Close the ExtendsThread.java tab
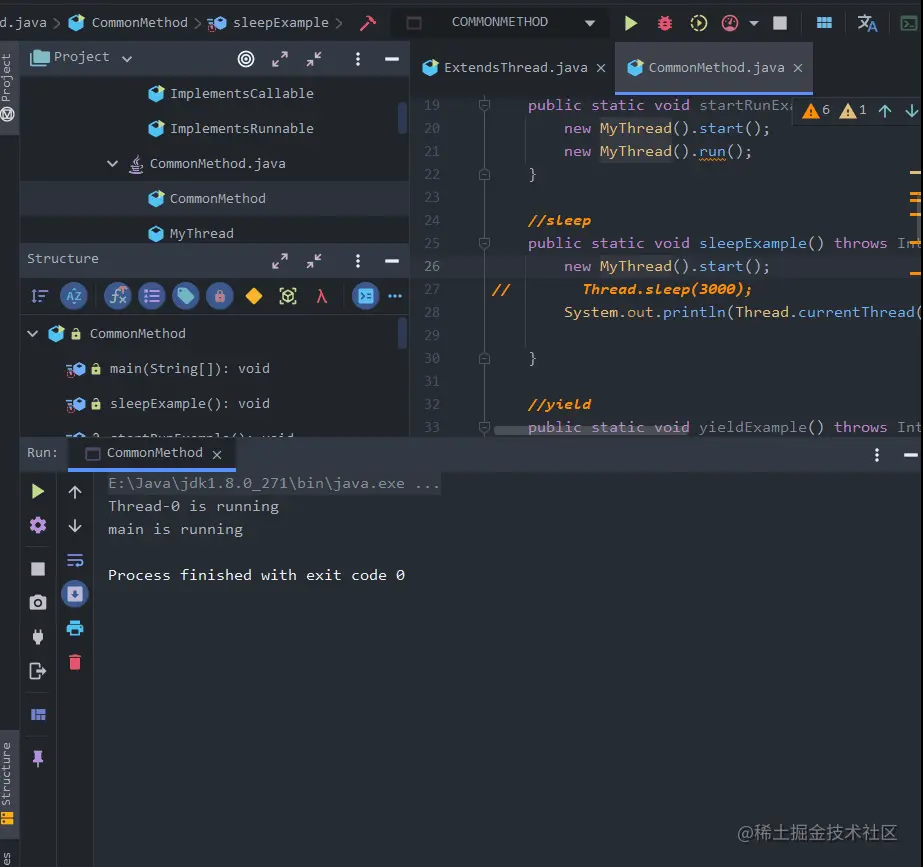Image resolution: width=923 pixels, height=867 pixels. tap(601, 68)
